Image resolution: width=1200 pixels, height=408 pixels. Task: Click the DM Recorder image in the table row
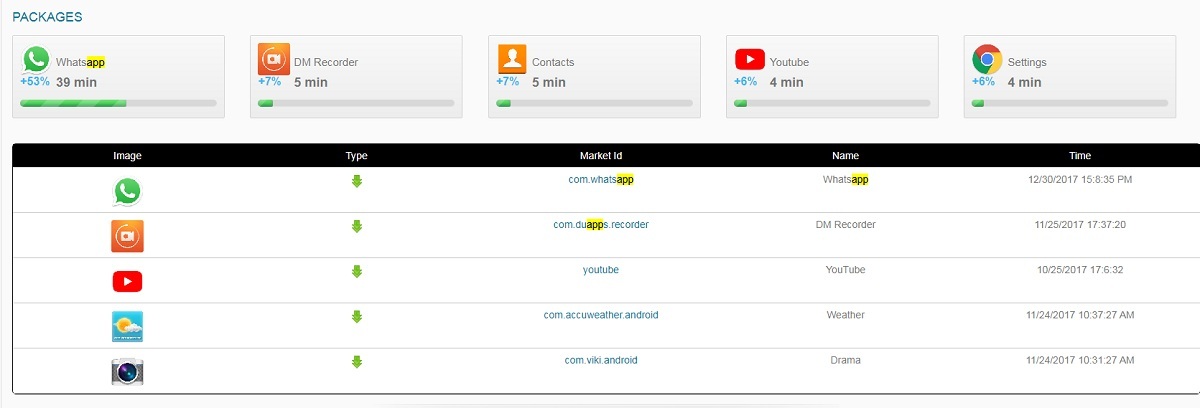point(127,236)
